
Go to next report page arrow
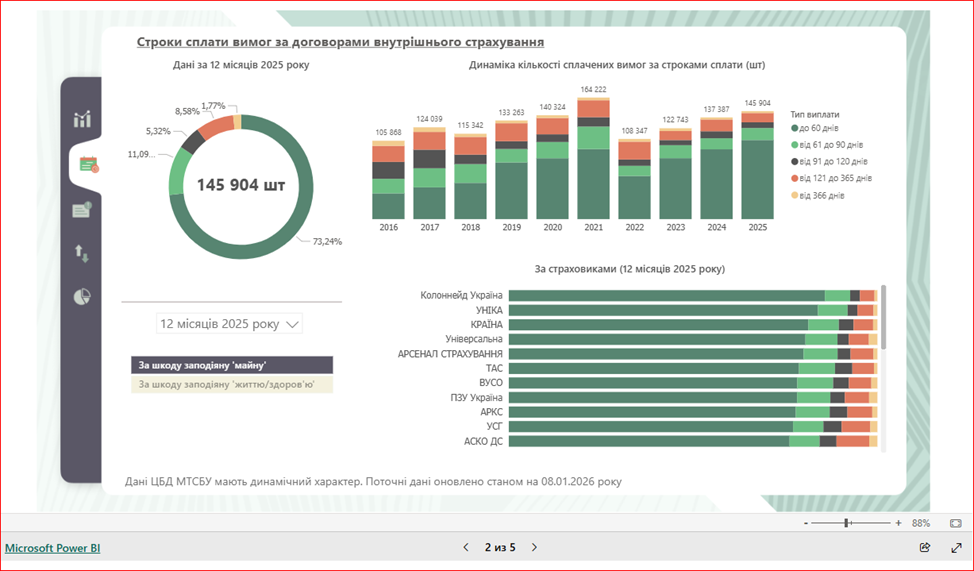click(534, 547)
